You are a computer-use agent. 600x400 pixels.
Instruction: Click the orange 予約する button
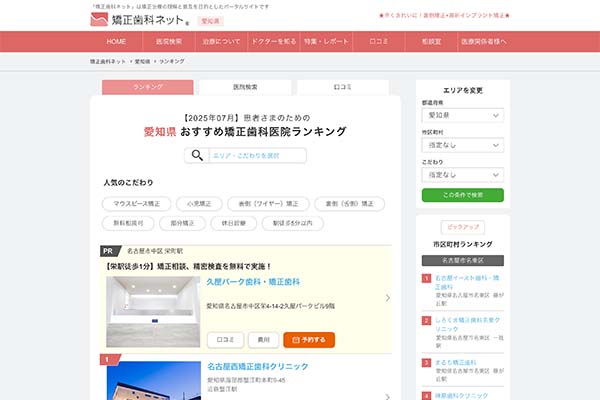(x=315, y=340)
